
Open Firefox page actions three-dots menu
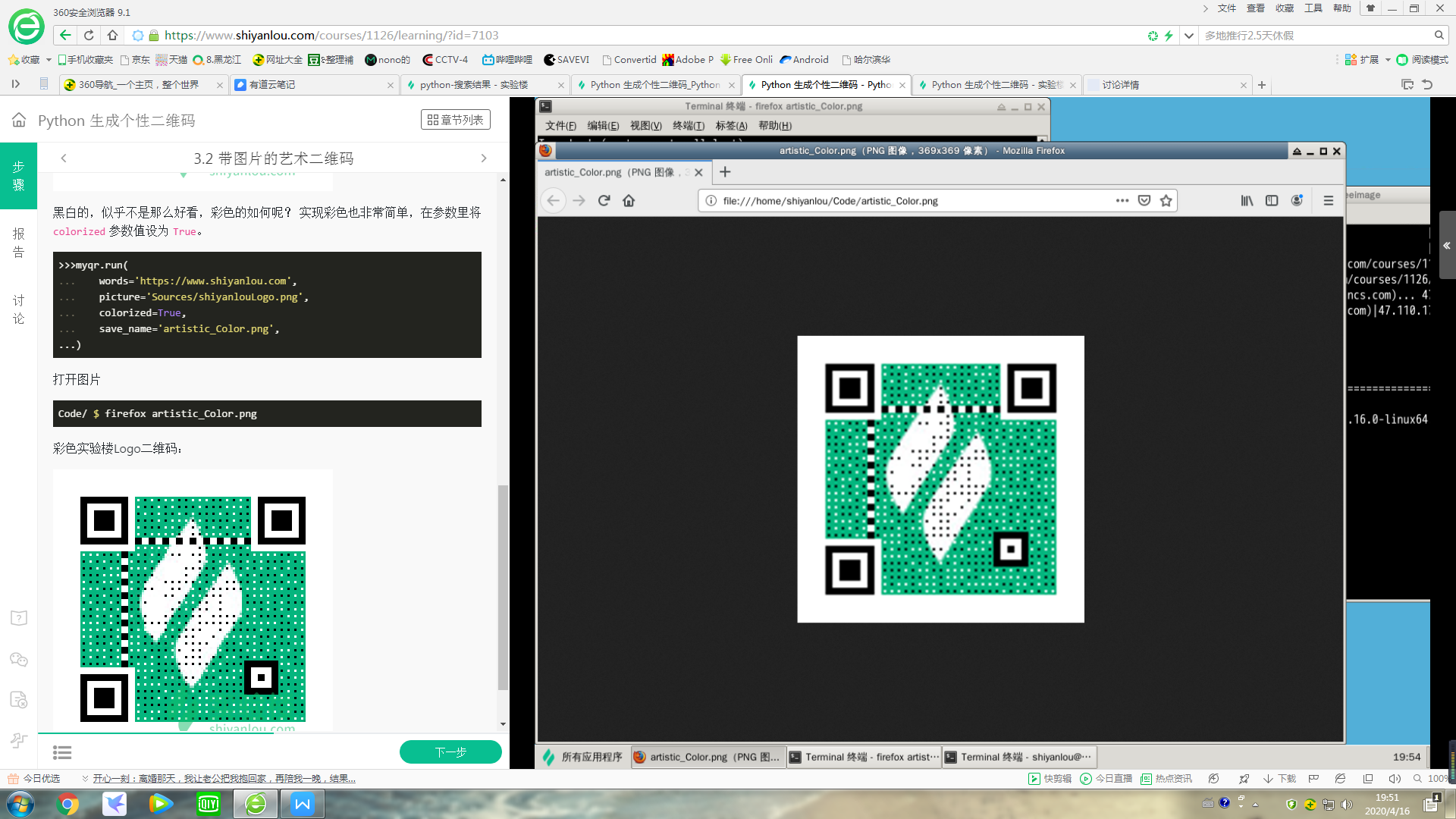click(x=1122, y=201)
